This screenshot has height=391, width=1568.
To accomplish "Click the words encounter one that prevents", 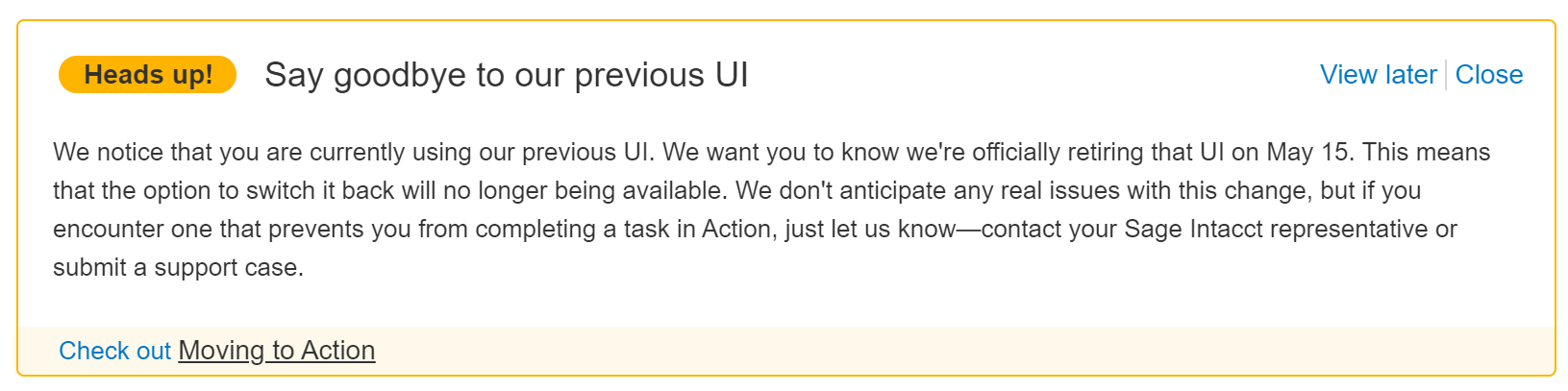I will [x=183, y=229].
